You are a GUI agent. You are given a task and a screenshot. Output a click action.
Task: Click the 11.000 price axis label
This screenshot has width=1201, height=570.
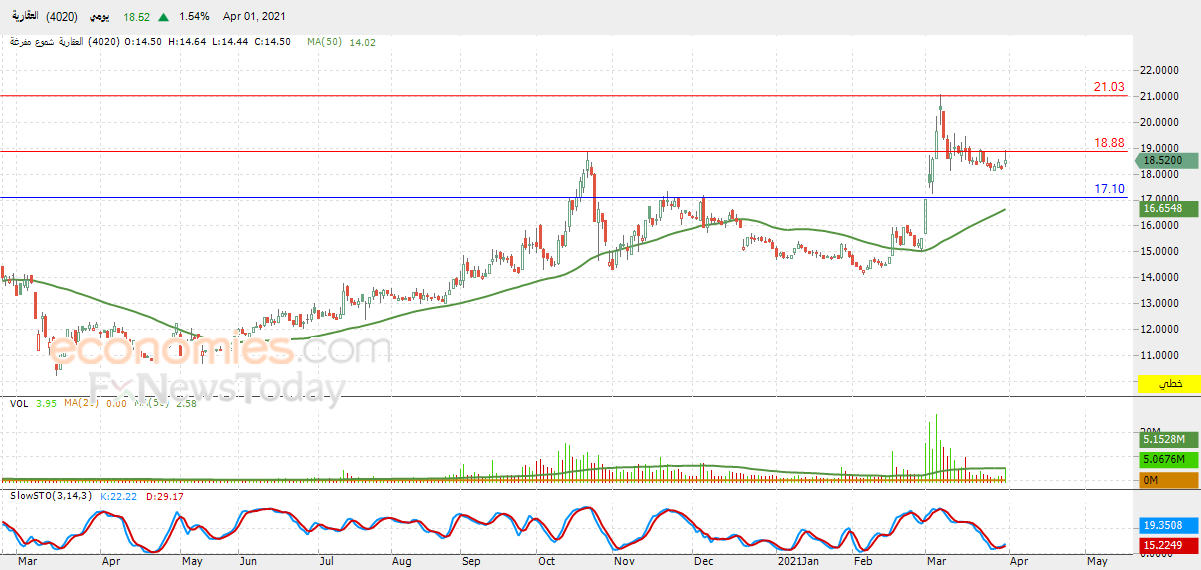tap(1159, 356)
